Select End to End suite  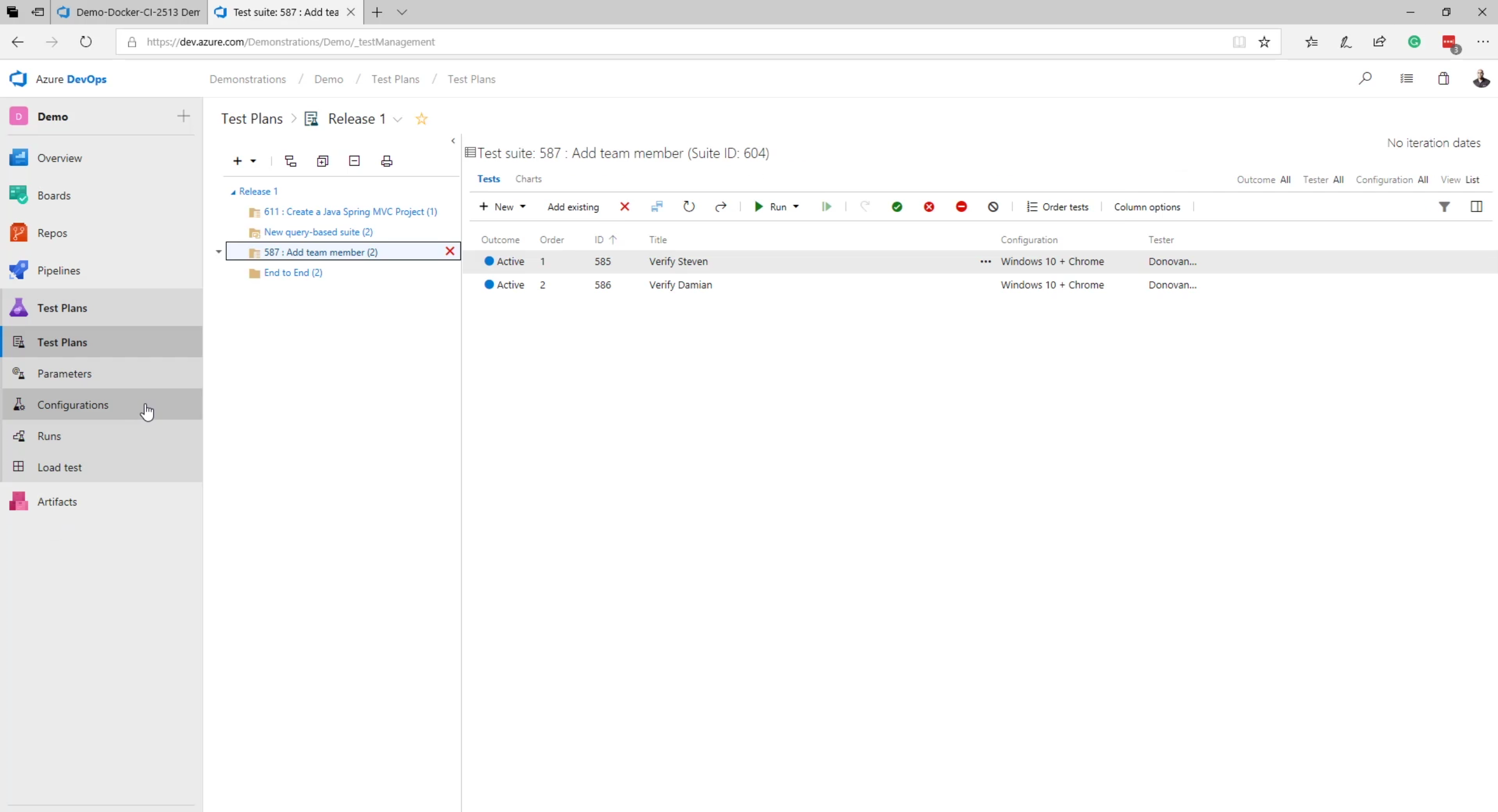pos(293,272)
